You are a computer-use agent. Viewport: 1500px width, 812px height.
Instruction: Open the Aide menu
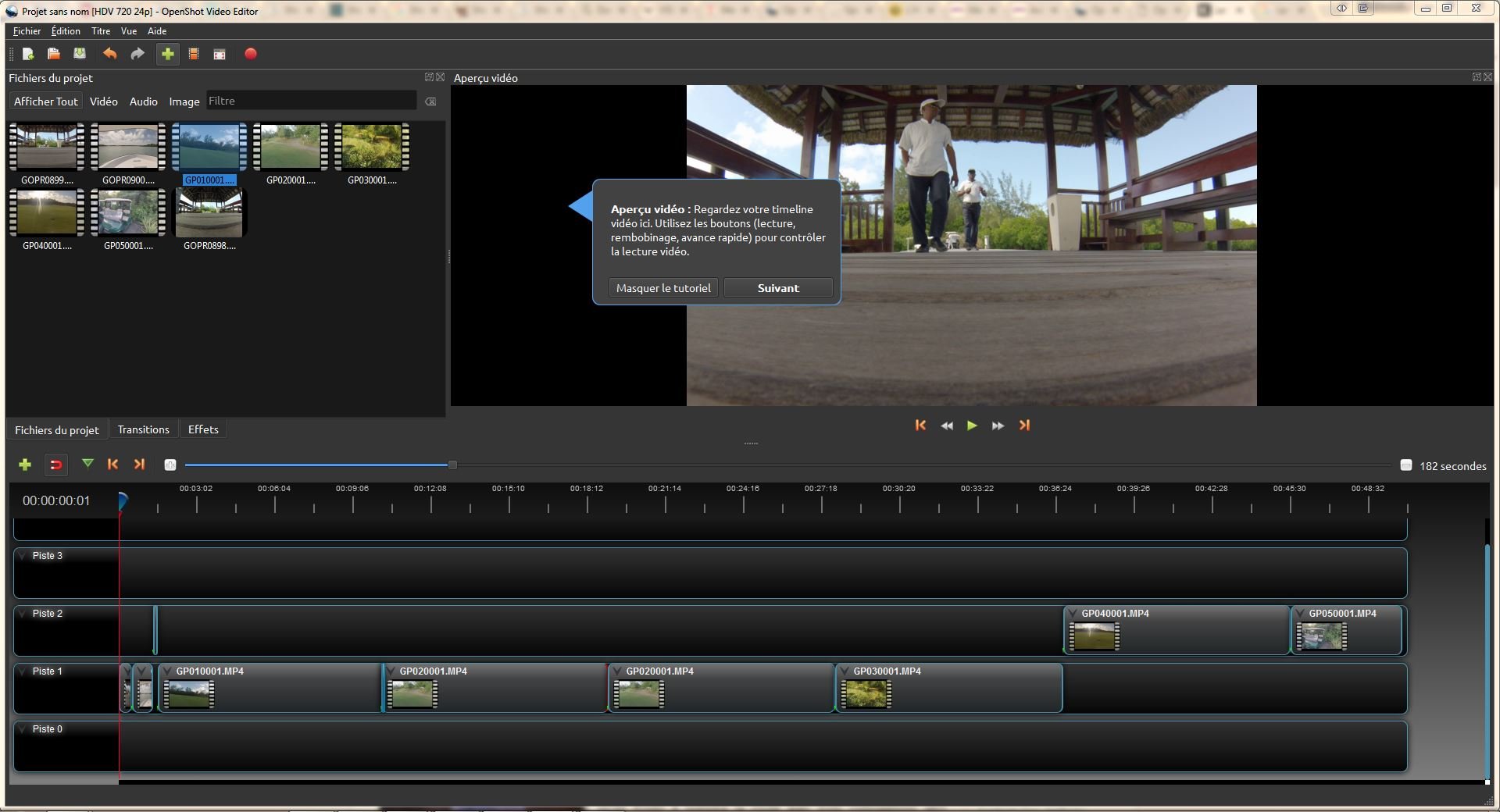click(x=157, y=31)
